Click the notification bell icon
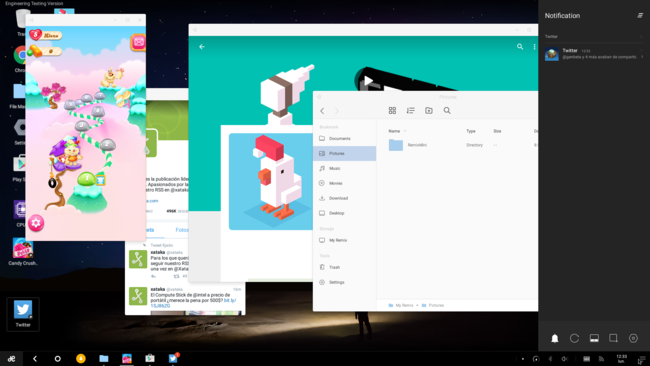Screen dimensions: 650x366 555,338
